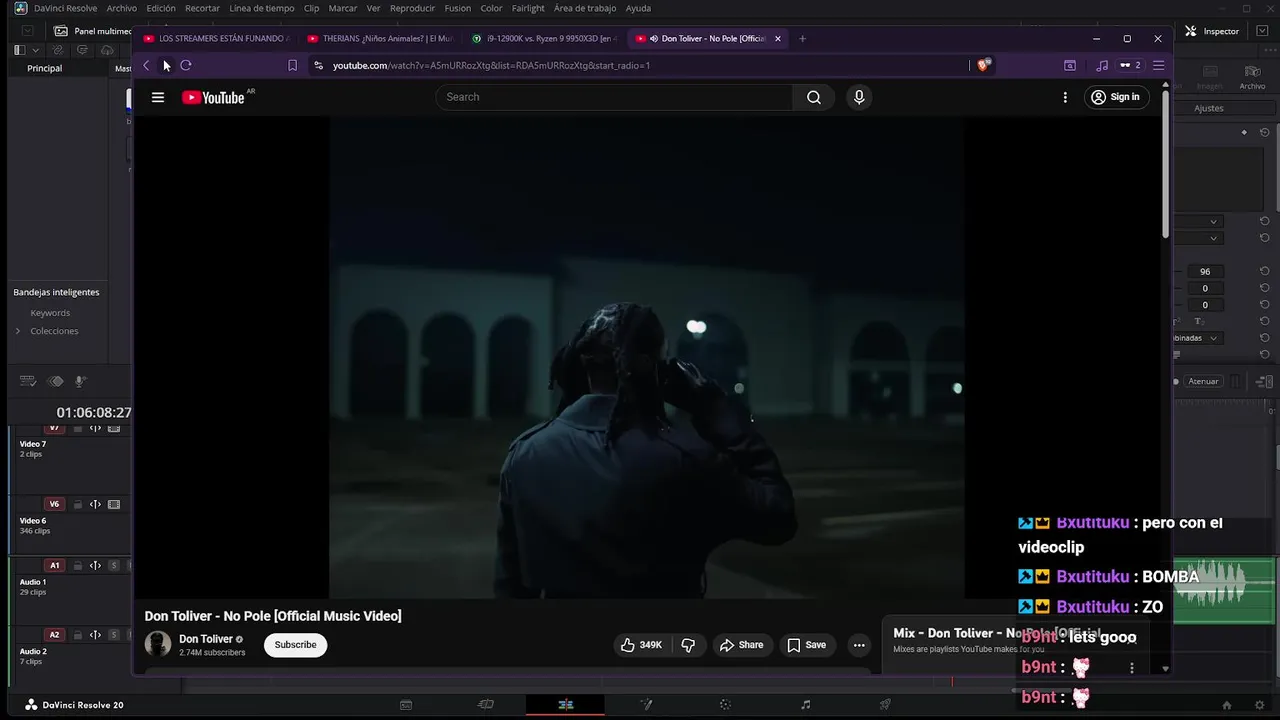Screen dimensions: 1280x720
Task: Lock the Video 6 track
Action: [x=77, y=504]
